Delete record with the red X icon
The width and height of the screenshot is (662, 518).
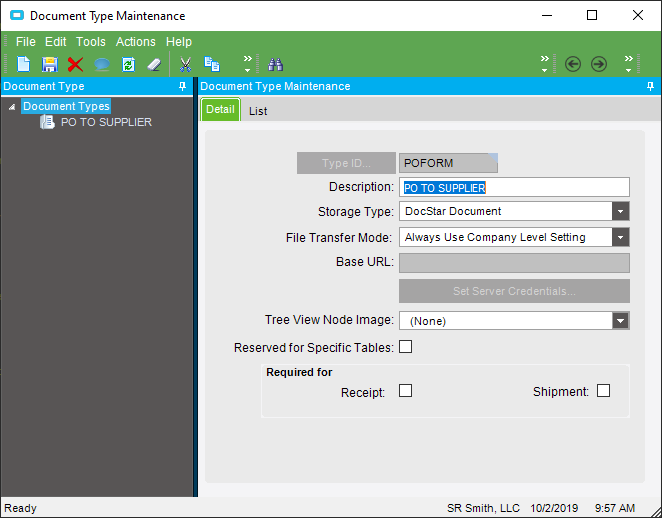(x=76, y=65)
